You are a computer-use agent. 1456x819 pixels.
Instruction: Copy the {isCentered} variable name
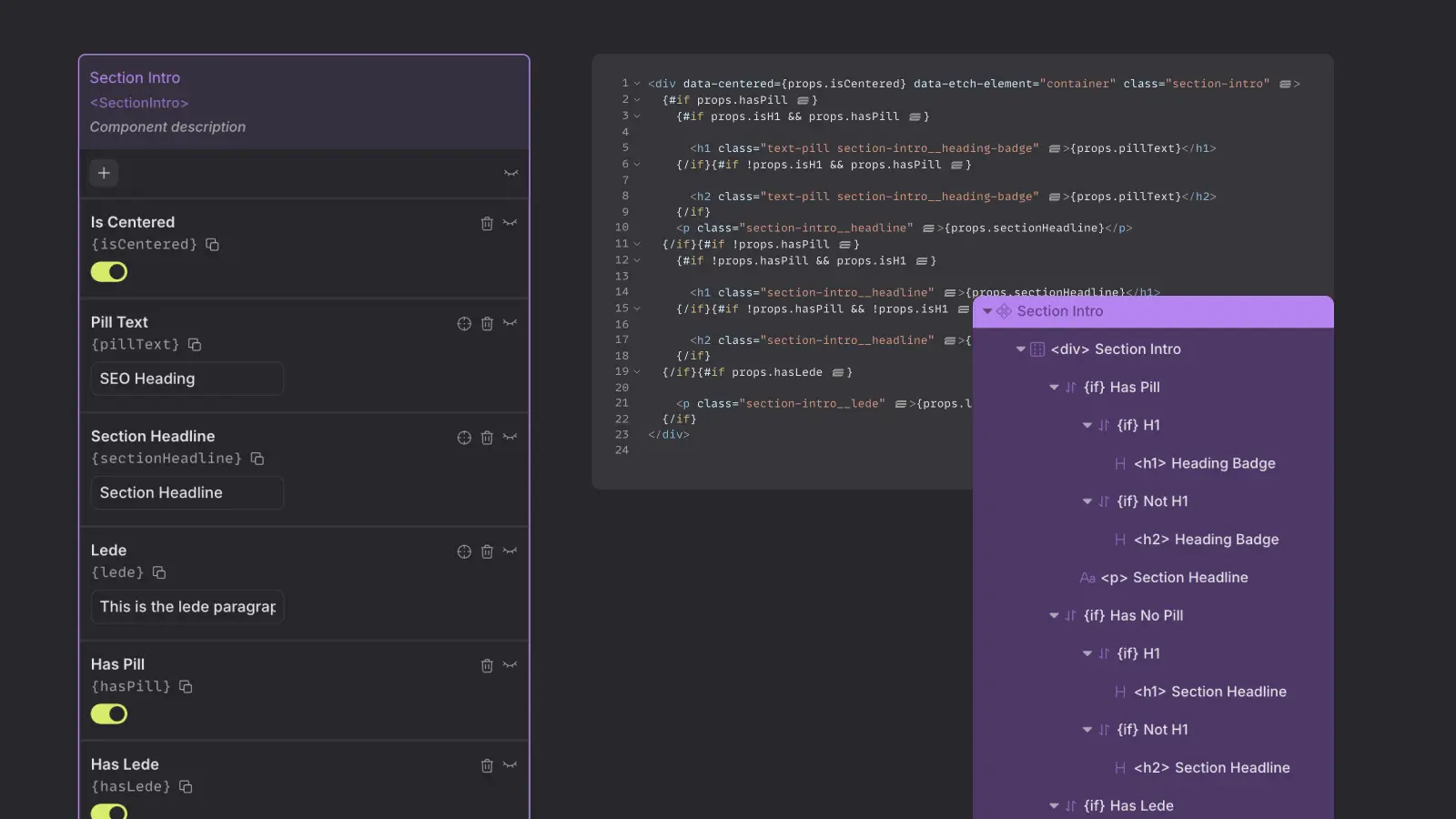point(212,245)
